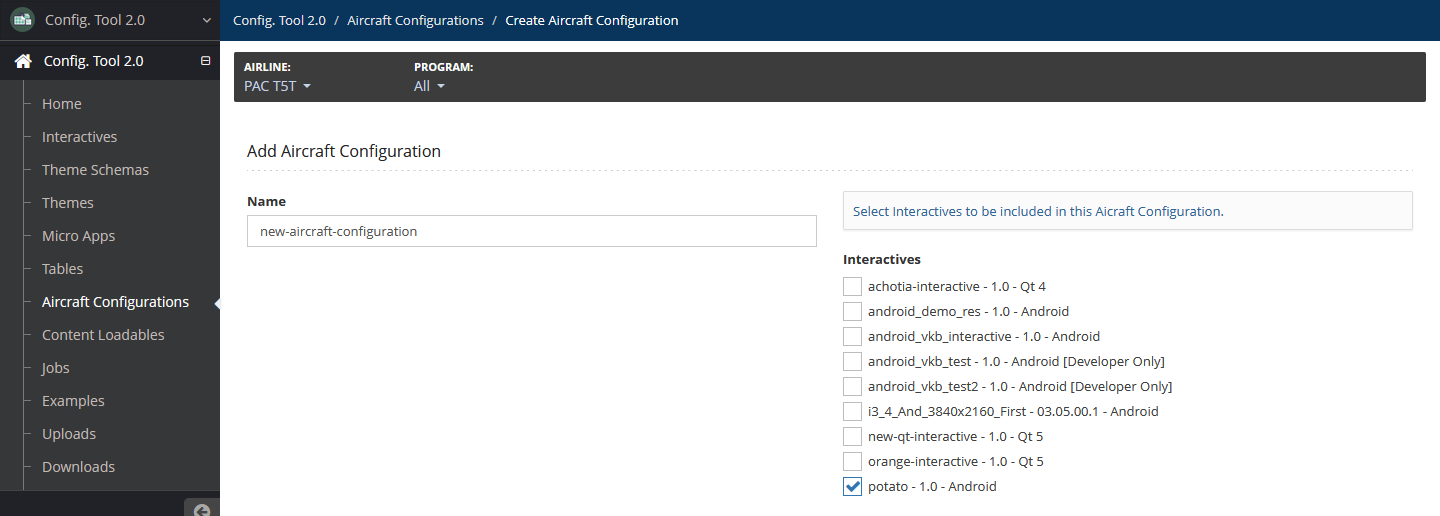Click Config. Tool 2.0 breadcrumb link
Screen dimensions: 1440x516
(279, 20)
